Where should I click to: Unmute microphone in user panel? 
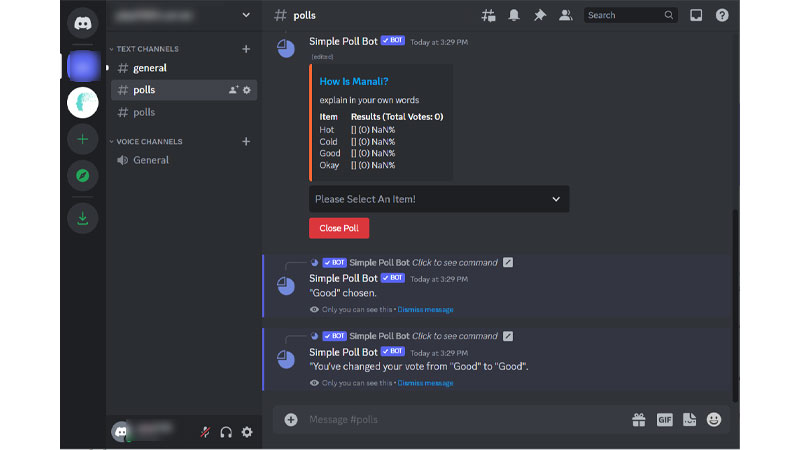point(205,433)
